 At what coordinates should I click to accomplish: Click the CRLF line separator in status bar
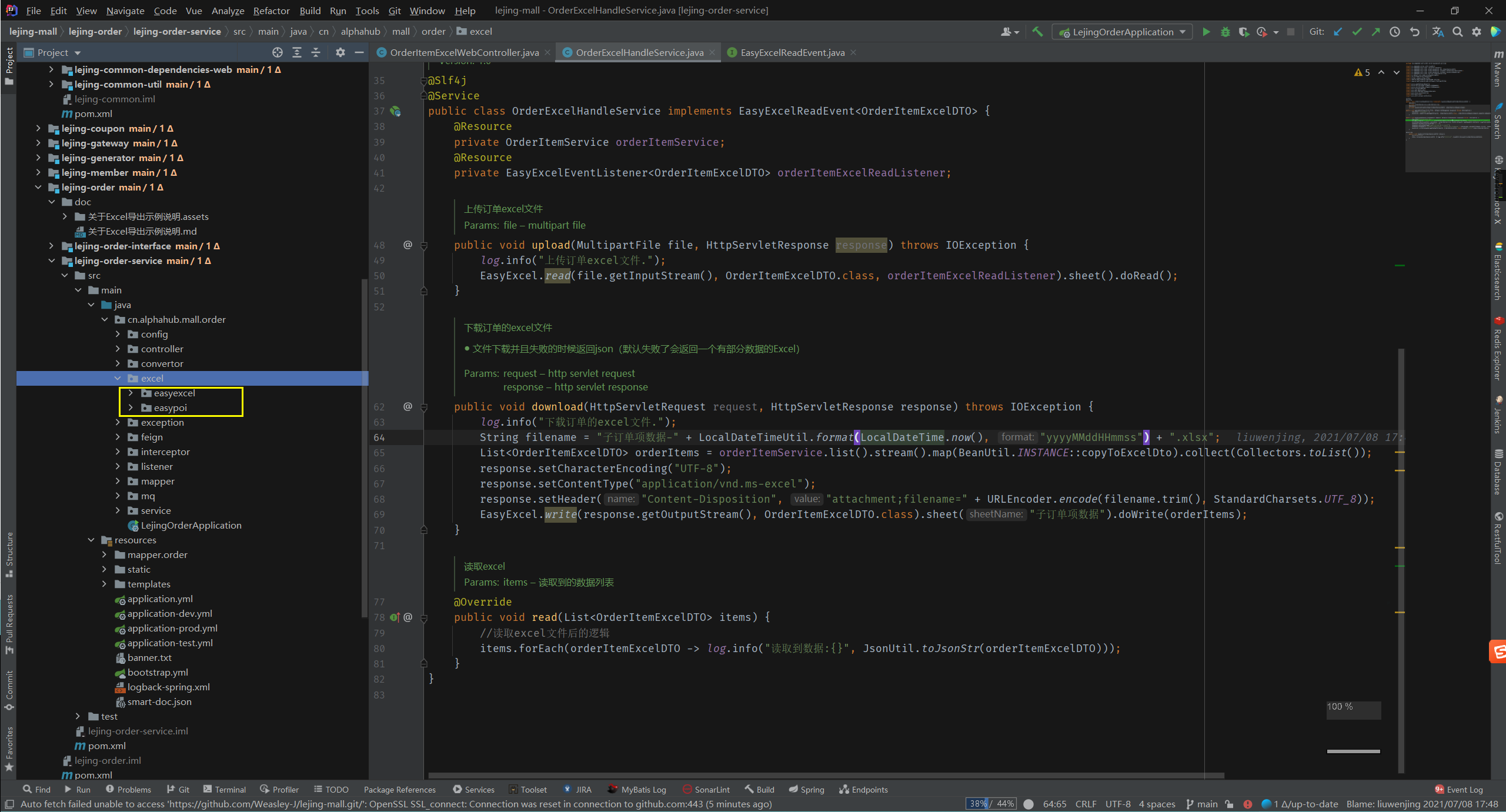pyautogui.click(x=1086, y=804)
